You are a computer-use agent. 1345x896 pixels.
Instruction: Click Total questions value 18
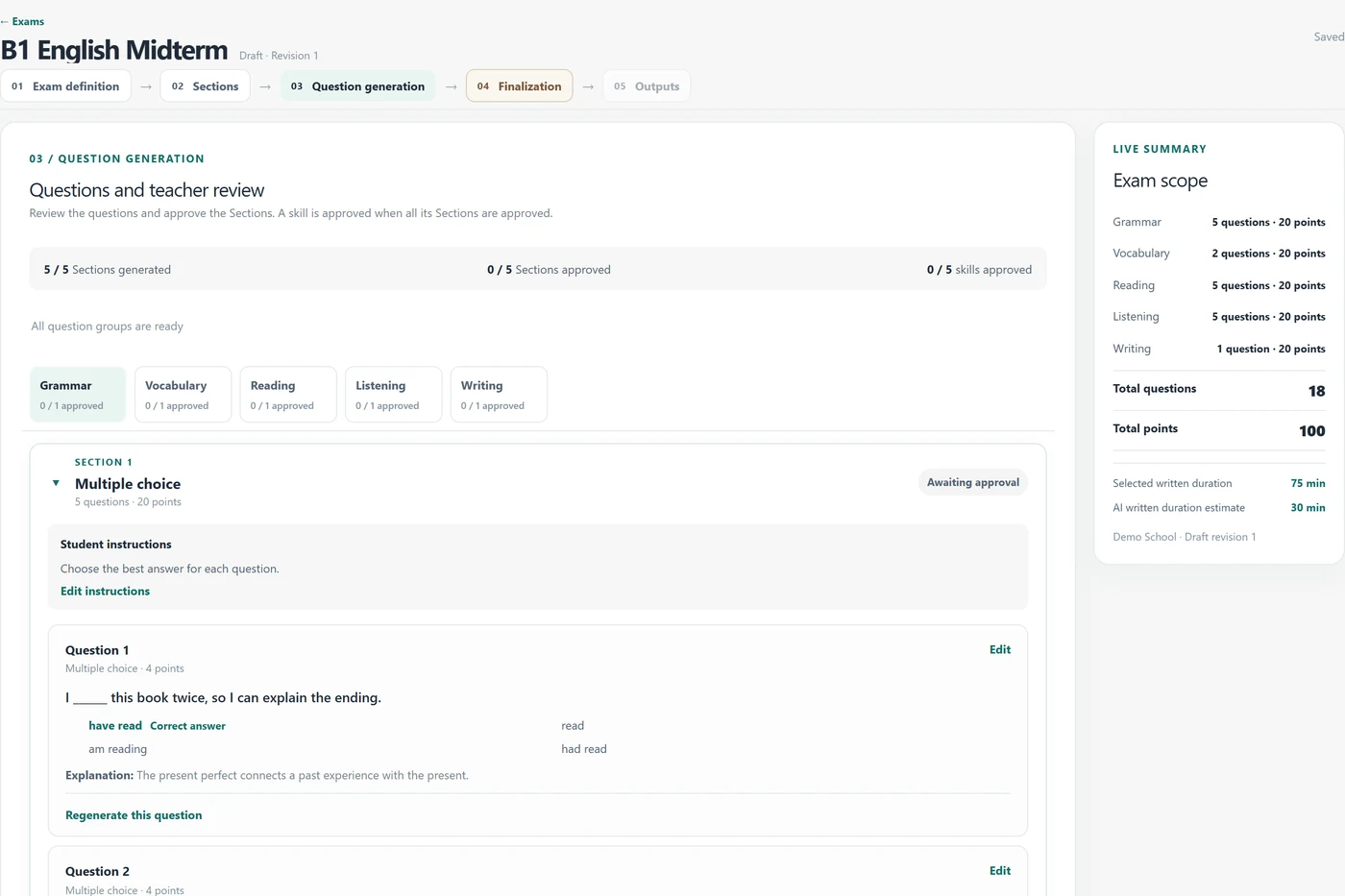(x=1316, y=391)
